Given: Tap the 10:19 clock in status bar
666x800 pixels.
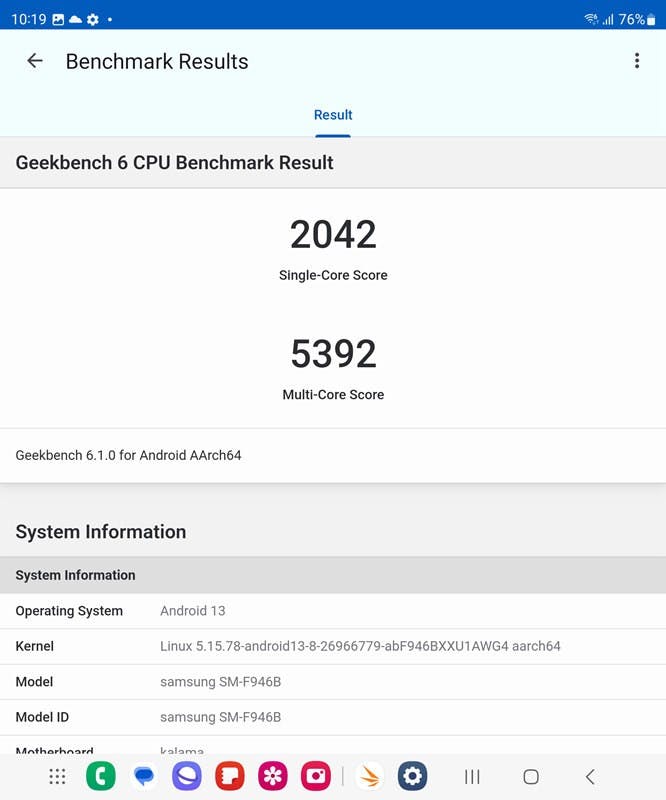Looking at the screenshot, I should click(29, 19).
